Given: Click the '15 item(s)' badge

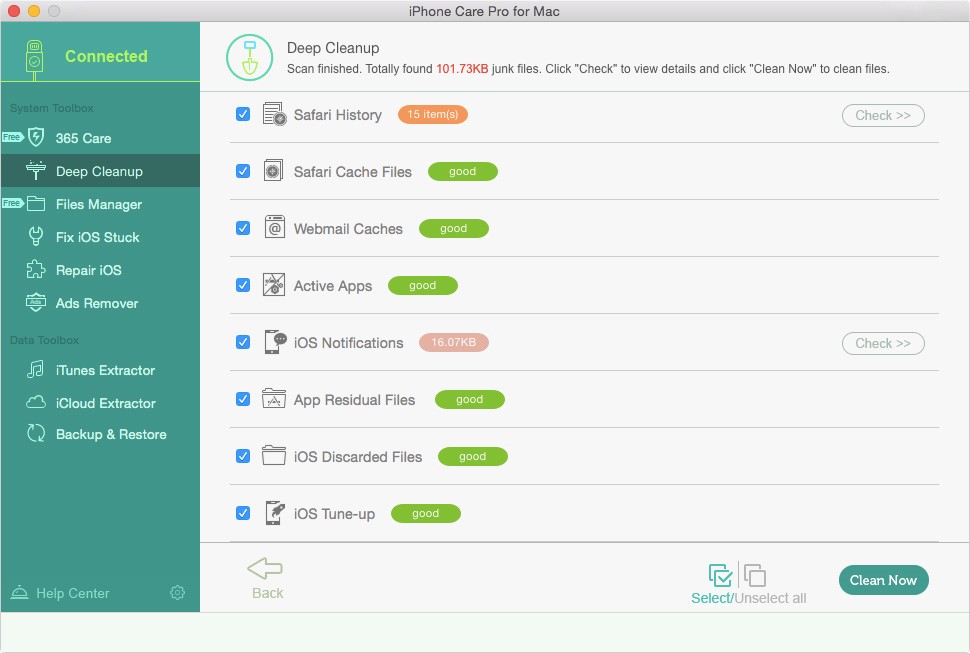Looking at the screenshot, I should (432, 114).
